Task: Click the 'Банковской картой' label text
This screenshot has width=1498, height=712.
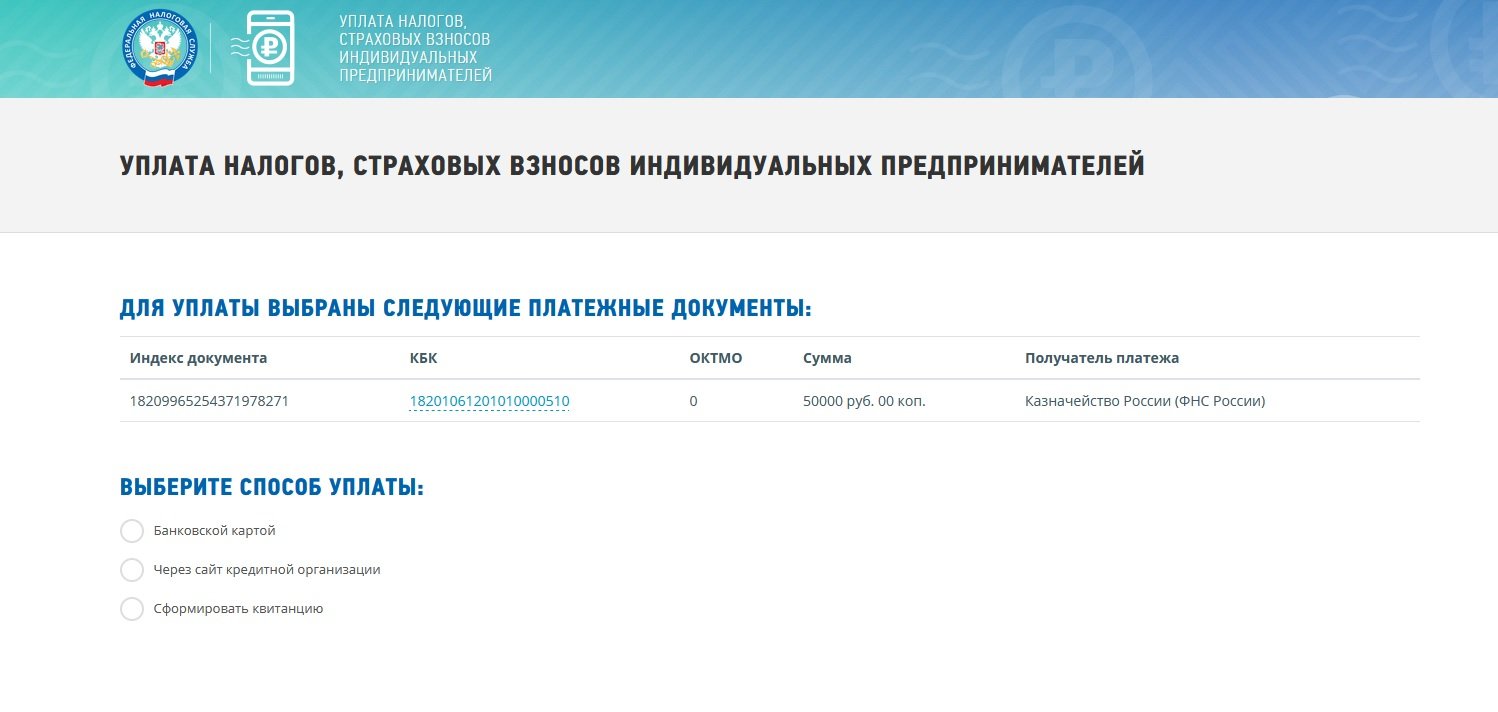Action: tap(214, 531)
